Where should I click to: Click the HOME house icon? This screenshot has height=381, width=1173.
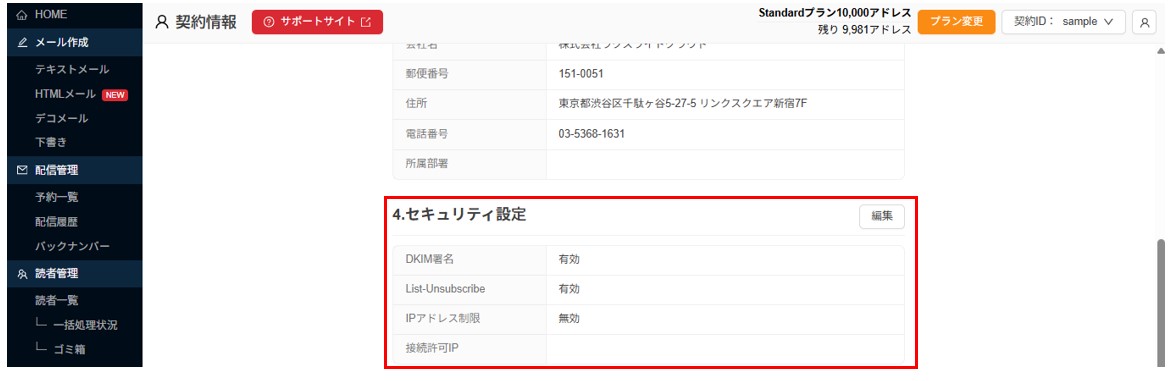point(21,14)
